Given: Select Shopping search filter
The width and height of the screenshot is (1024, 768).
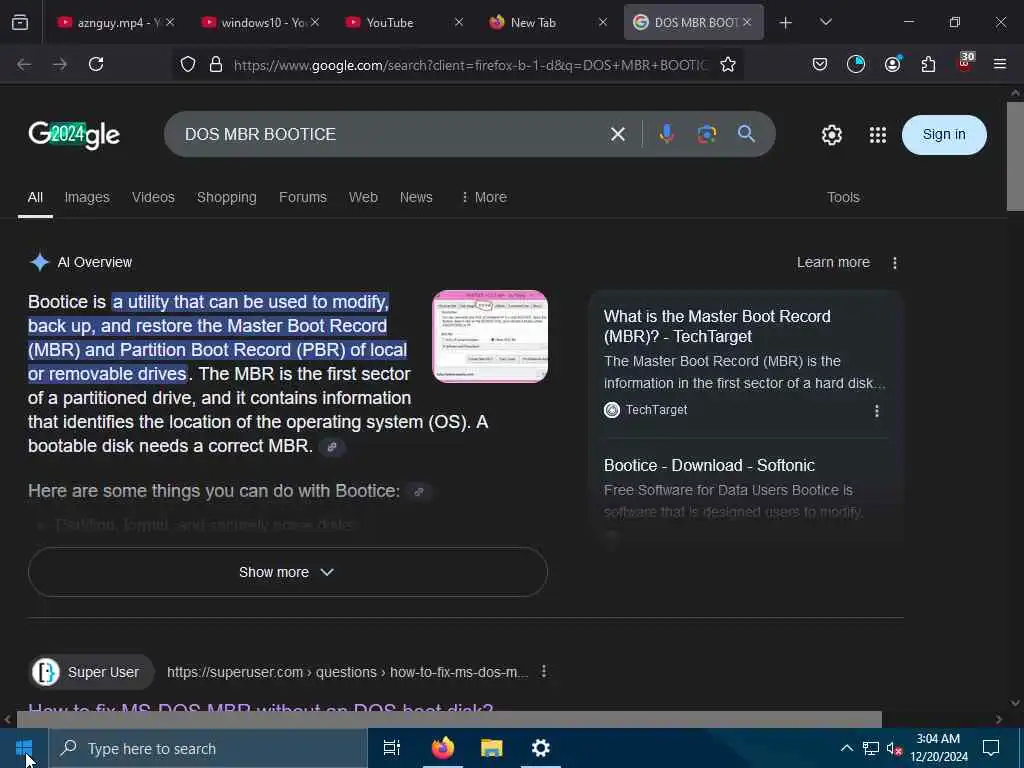Looking at the screenshot, I should [x=227, y=197].
